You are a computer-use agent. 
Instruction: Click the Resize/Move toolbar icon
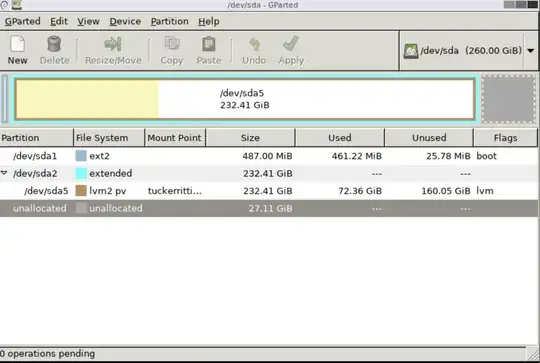click(113, 44)
